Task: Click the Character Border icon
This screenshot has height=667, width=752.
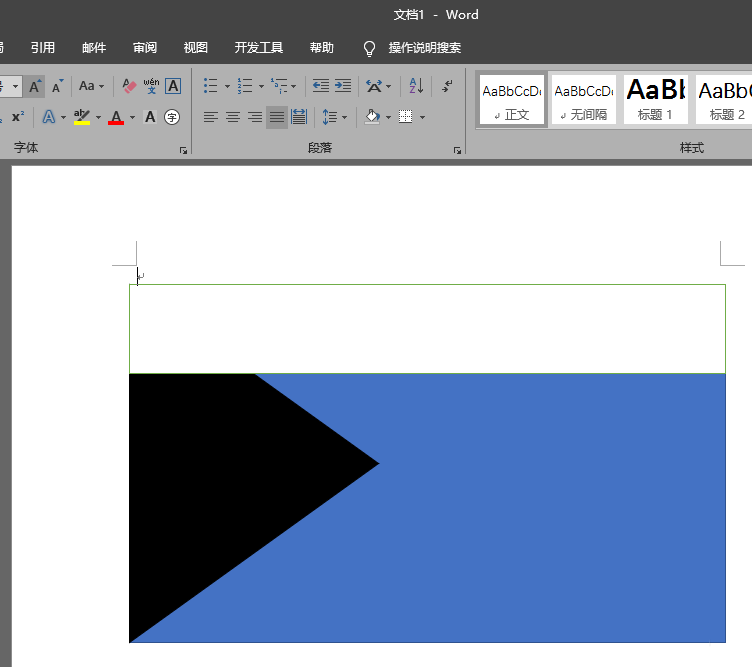Action: (x=173, y=86)
